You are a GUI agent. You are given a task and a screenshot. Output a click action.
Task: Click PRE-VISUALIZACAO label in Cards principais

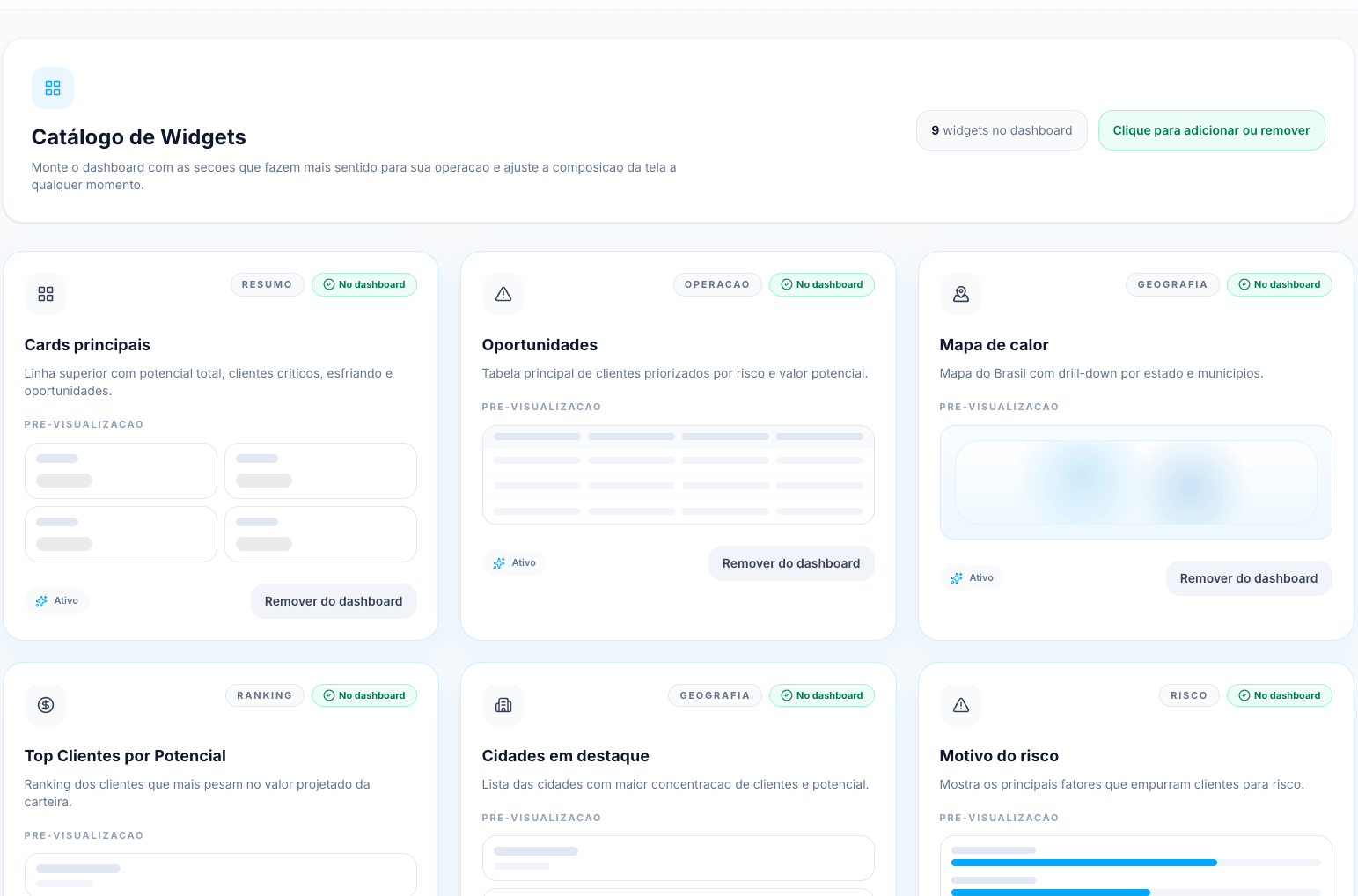point(84,424)
